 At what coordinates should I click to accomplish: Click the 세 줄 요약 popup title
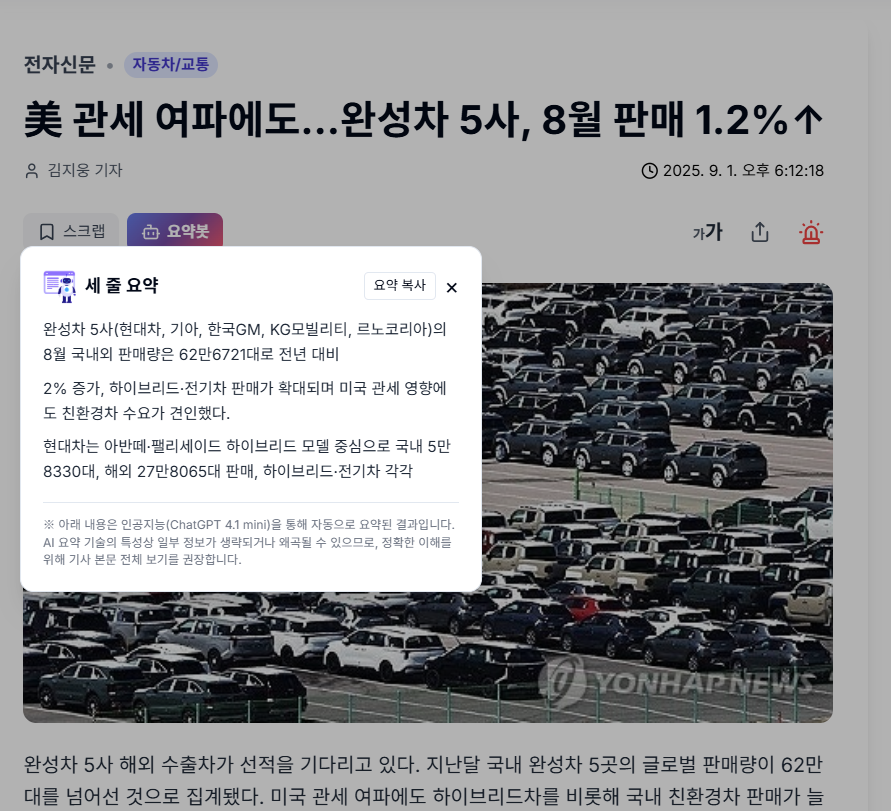click(x=122, y=285)
